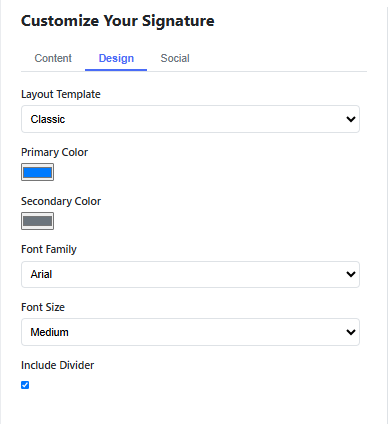Open the Font Family select box
Screen dimensions: 389x424
[190, 274]
